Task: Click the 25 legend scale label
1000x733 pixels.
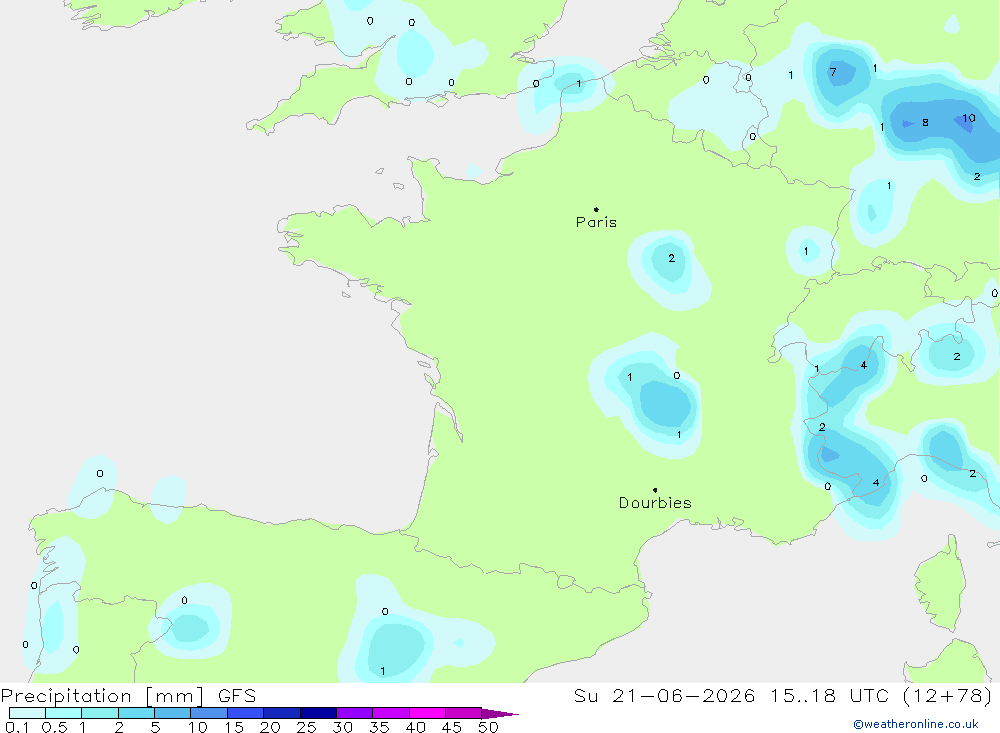Action: pyautogui.click(x=306, y=727)
